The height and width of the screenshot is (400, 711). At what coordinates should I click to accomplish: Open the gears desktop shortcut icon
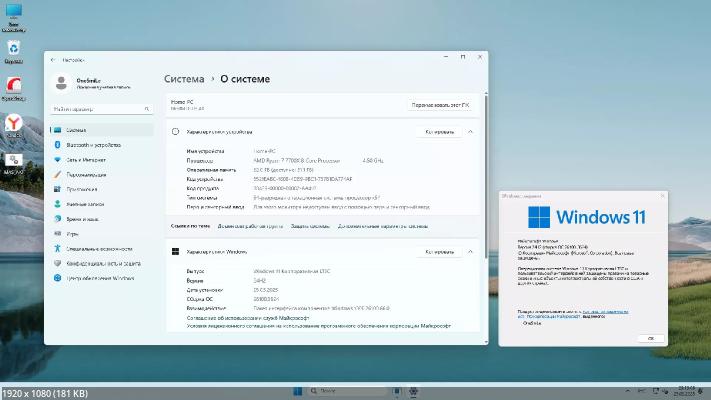pyautogui.click(x=13, y=163)
